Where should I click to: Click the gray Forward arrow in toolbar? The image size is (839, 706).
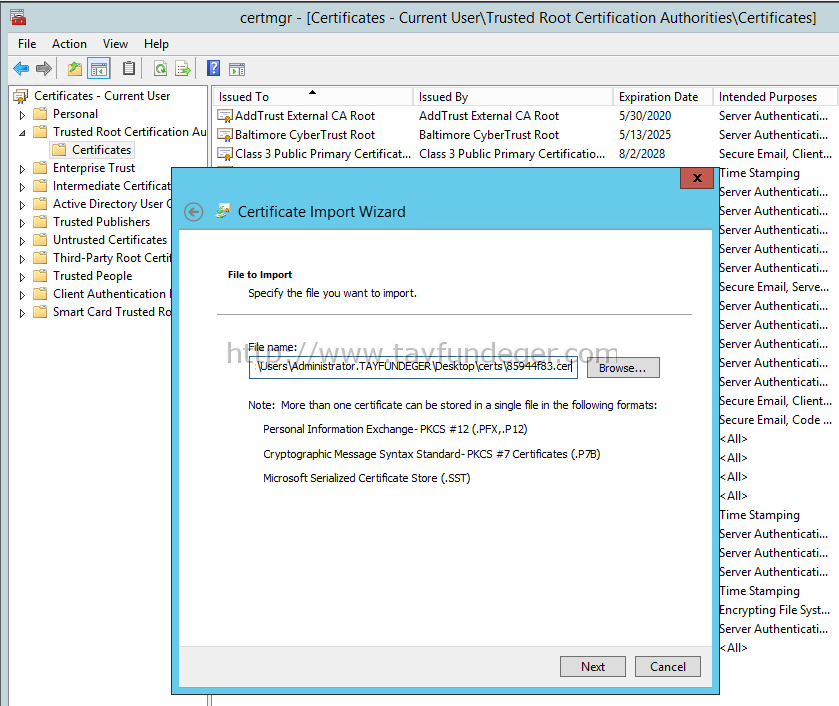tap(44, 69)
